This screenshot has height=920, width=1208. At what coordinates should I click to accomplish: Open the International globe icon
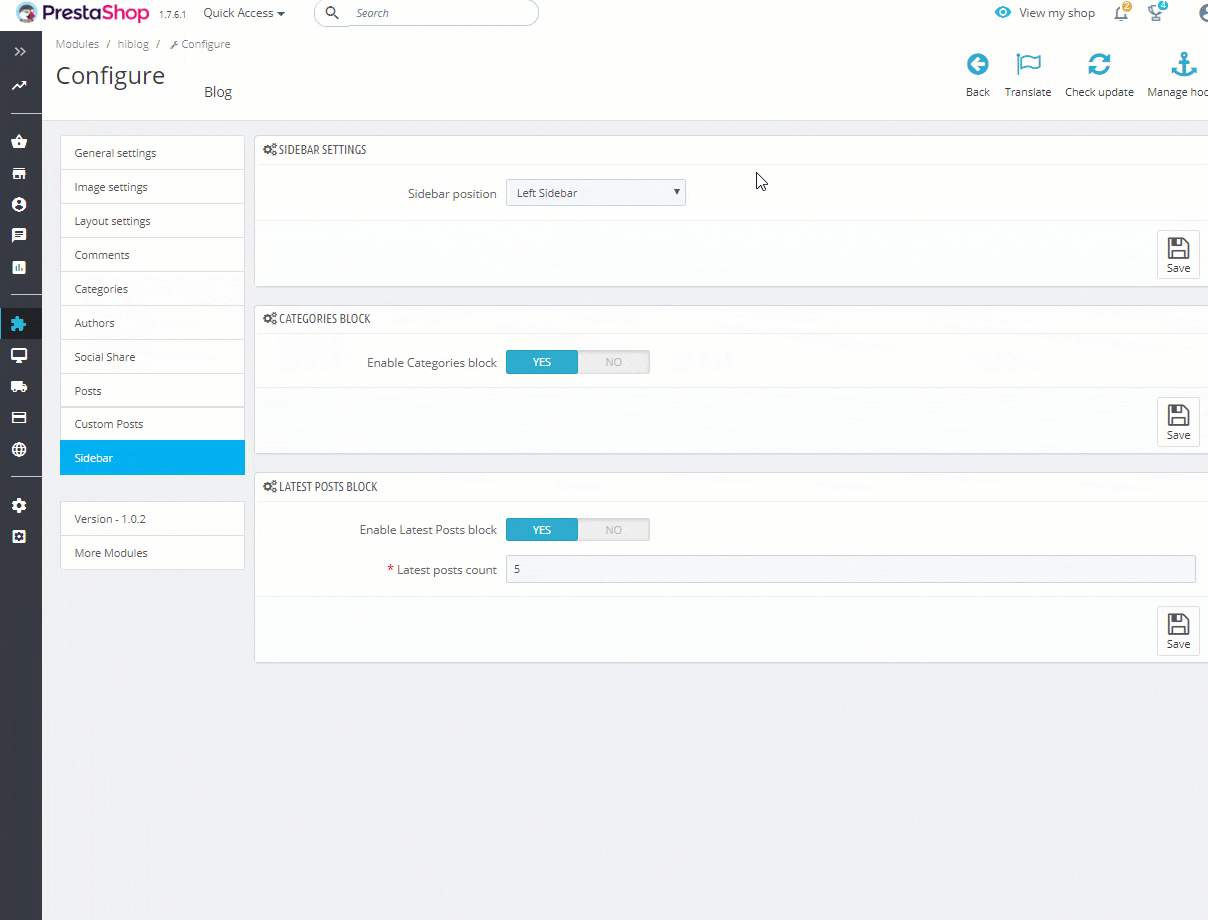19,450
